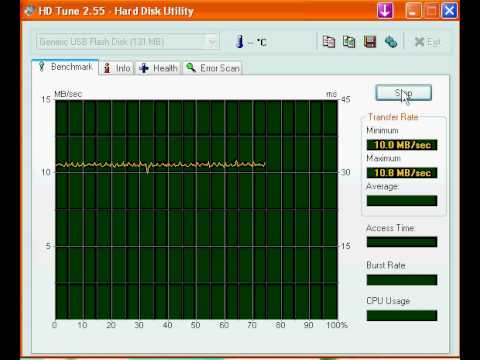This screenshot has width=480, height=360.
Task: Click the Burst Rate value field
Action: click(x=402, y=280)
